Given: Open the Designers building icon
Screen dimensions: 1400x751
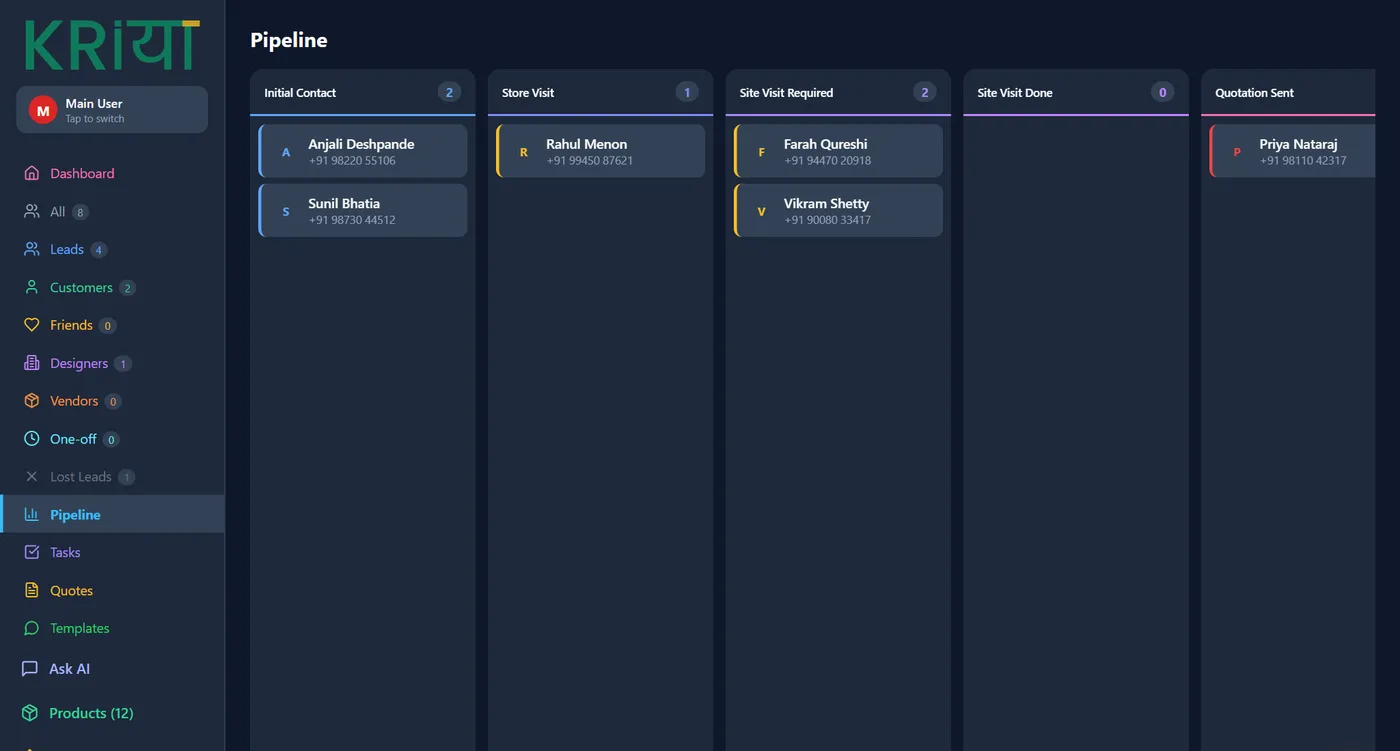Looking at the screenshot, I should click(x=31, y=363).
